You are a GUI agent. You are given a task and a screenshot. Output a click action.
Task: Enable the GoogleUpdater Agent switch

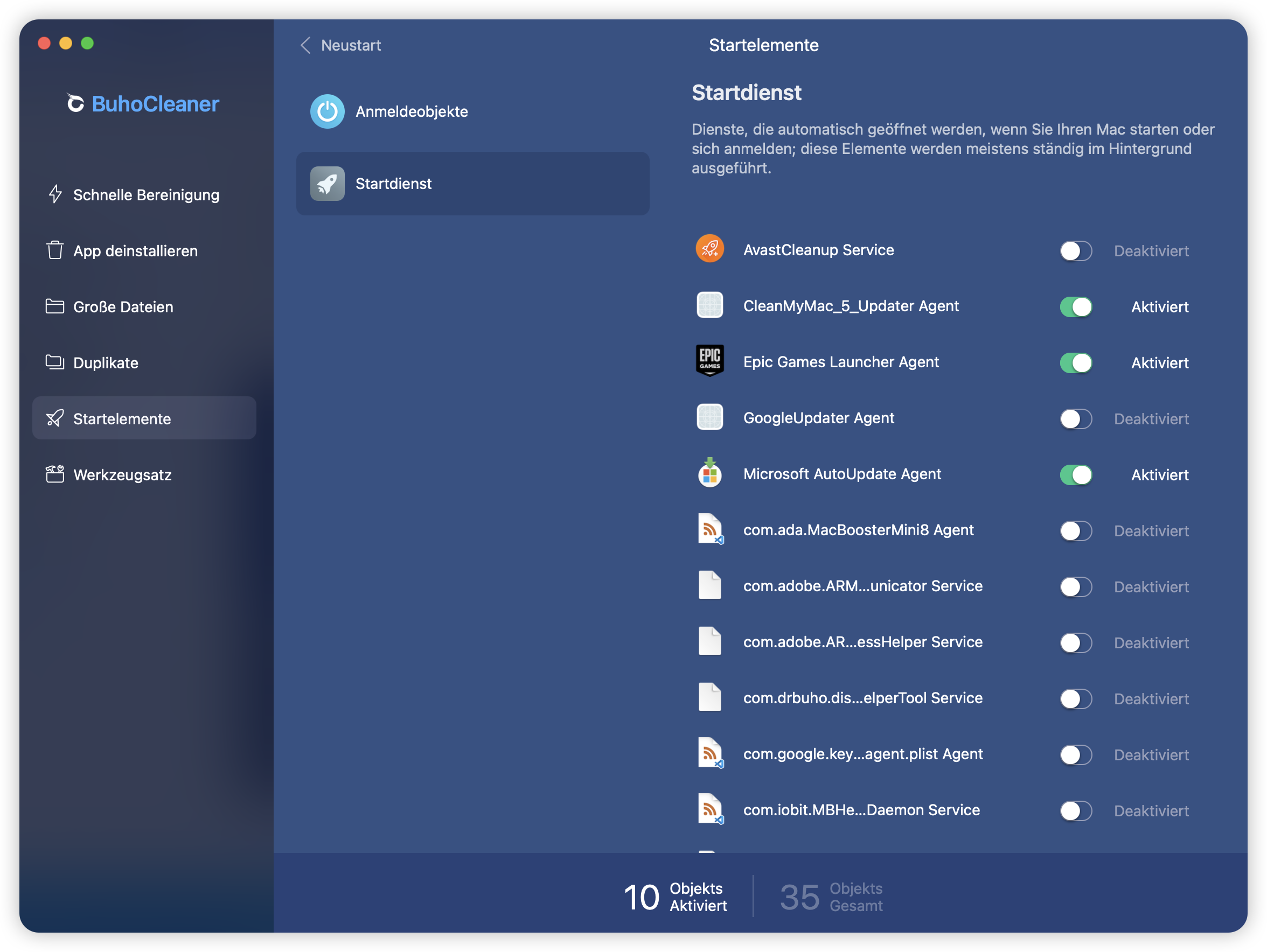[1076, 419]
